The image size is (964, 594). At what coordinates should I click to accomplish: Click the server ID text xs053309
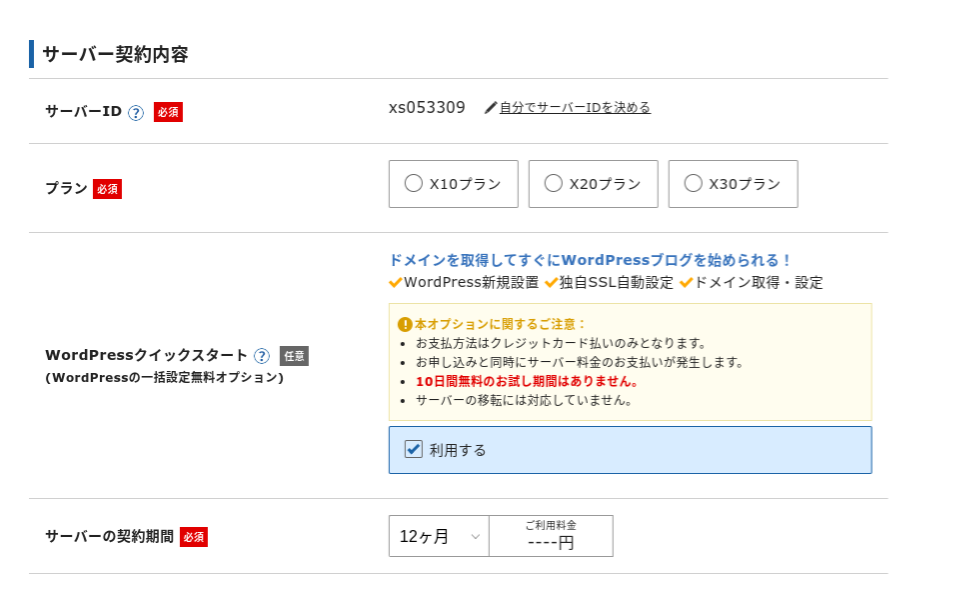[427, 108]
